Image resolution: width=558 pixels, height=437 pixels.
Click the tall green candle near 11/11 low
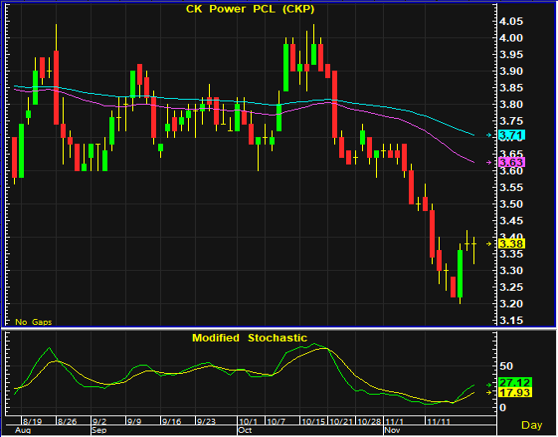pos(460,274)
